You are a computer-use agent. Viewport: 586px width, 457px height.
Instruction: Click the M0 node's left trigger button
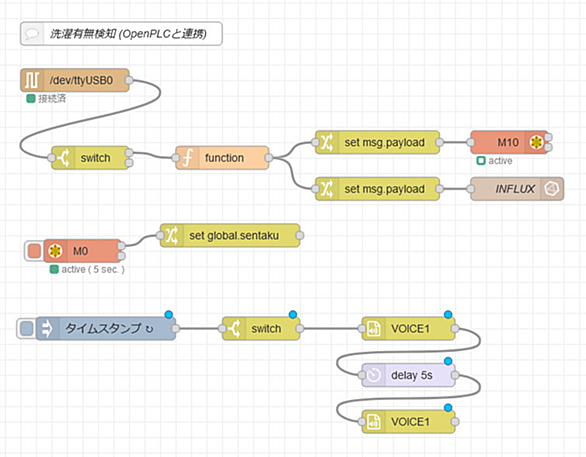[x=34, y=251]
